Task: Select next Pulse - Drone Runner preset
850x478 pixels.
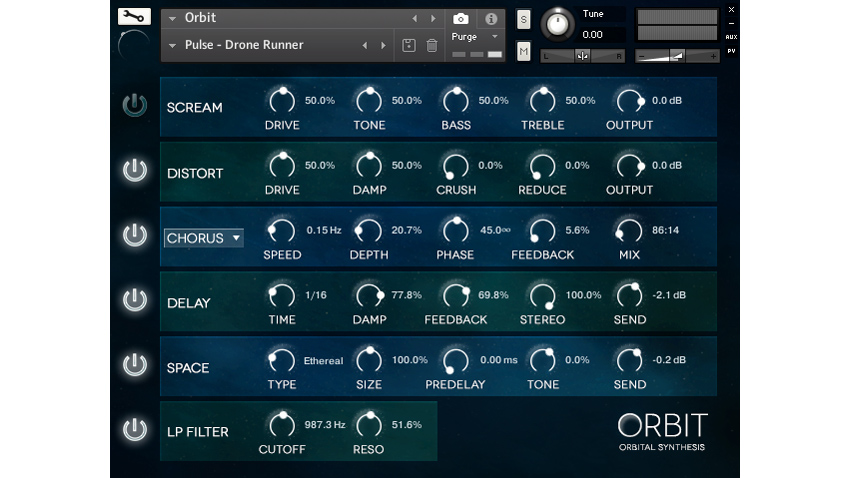Action: pos(383,46)
